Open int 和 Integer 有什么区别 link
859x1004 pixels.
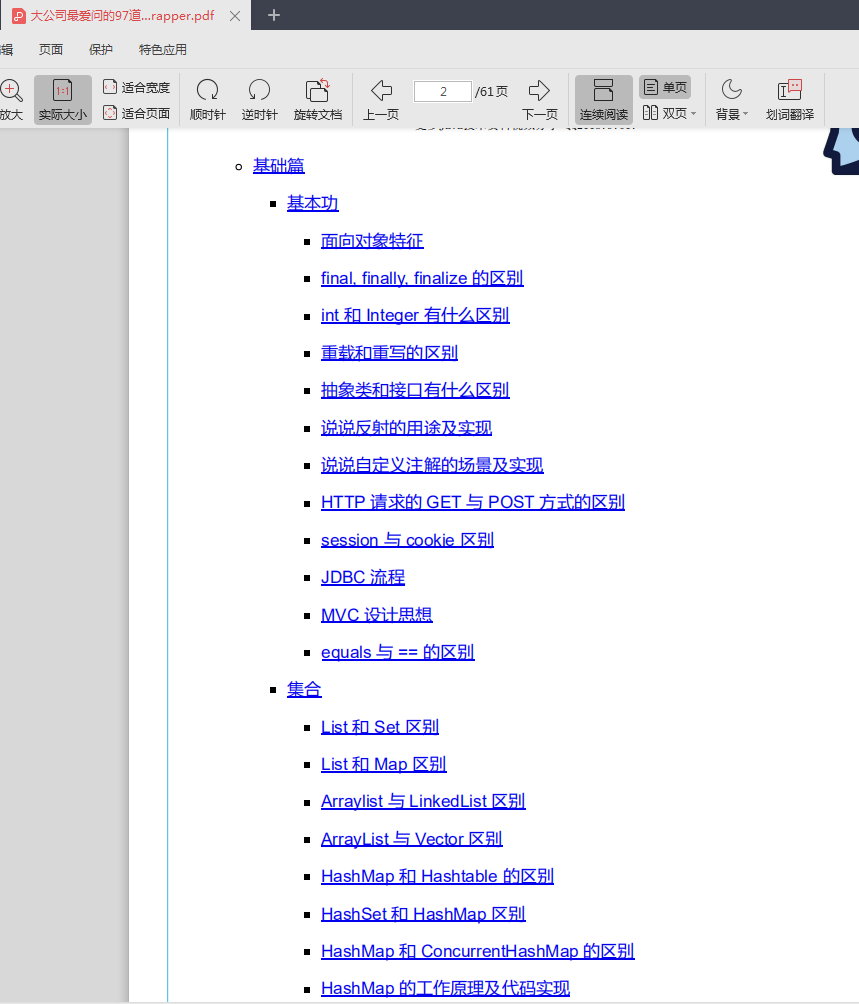tap(415, 315)
